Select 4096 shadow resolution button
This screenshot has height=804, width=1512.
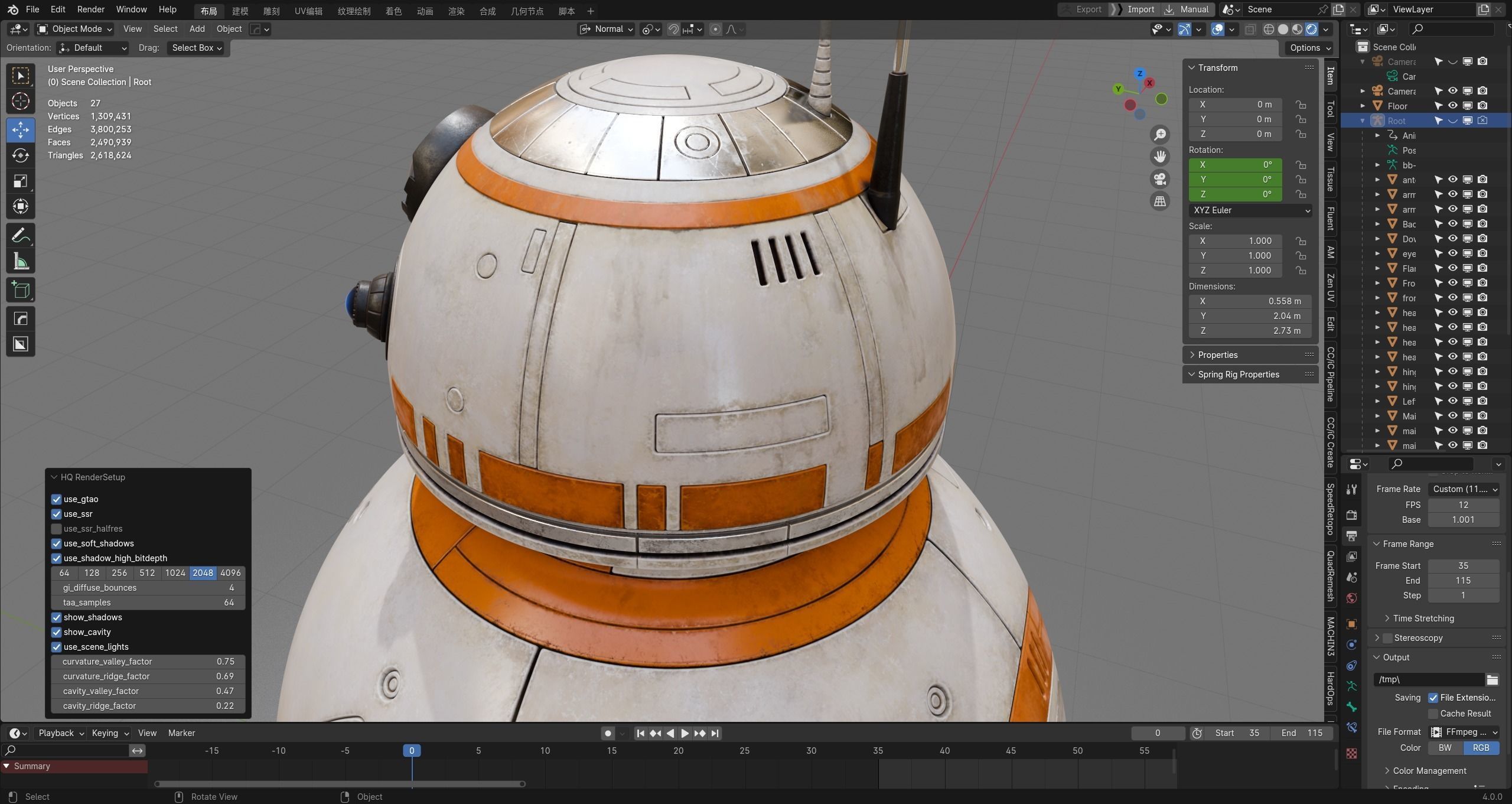pyautogui.click(x=230, y=573)
